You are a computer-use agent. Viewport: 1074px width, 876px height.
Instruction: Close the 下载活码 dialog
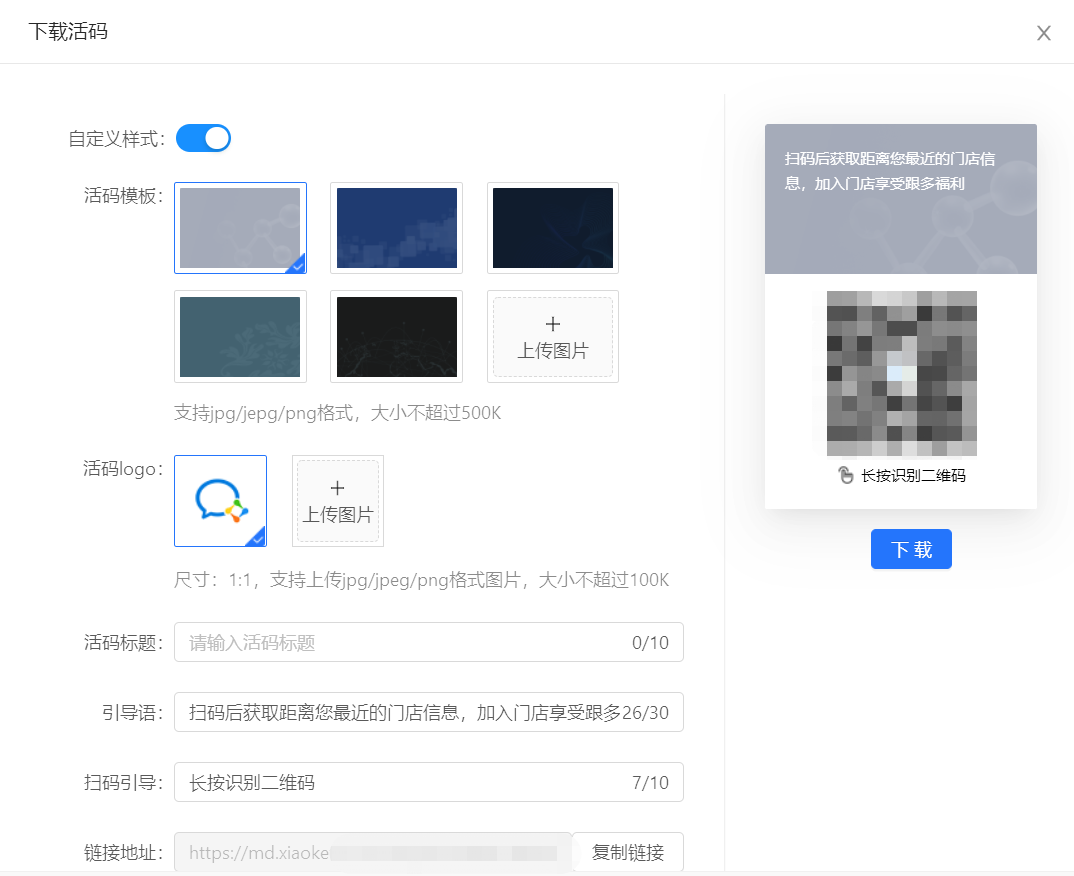tap(1043, 33)
